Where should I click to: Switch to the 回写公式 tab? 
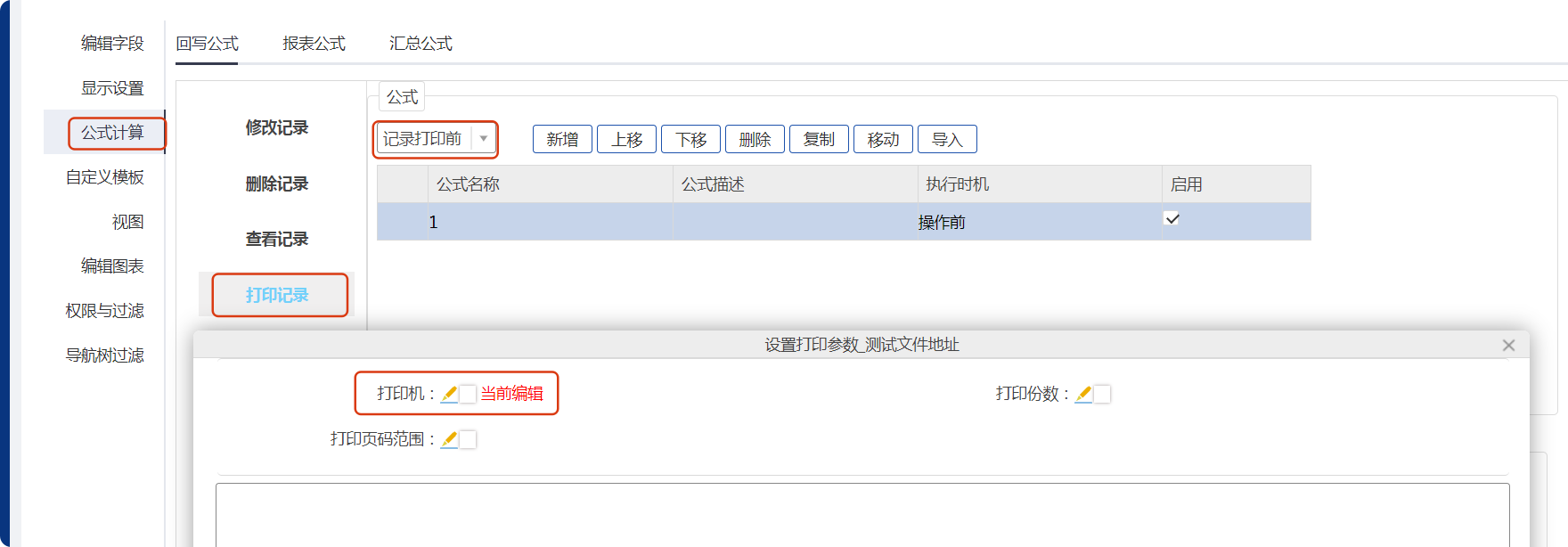pos(207,44)
